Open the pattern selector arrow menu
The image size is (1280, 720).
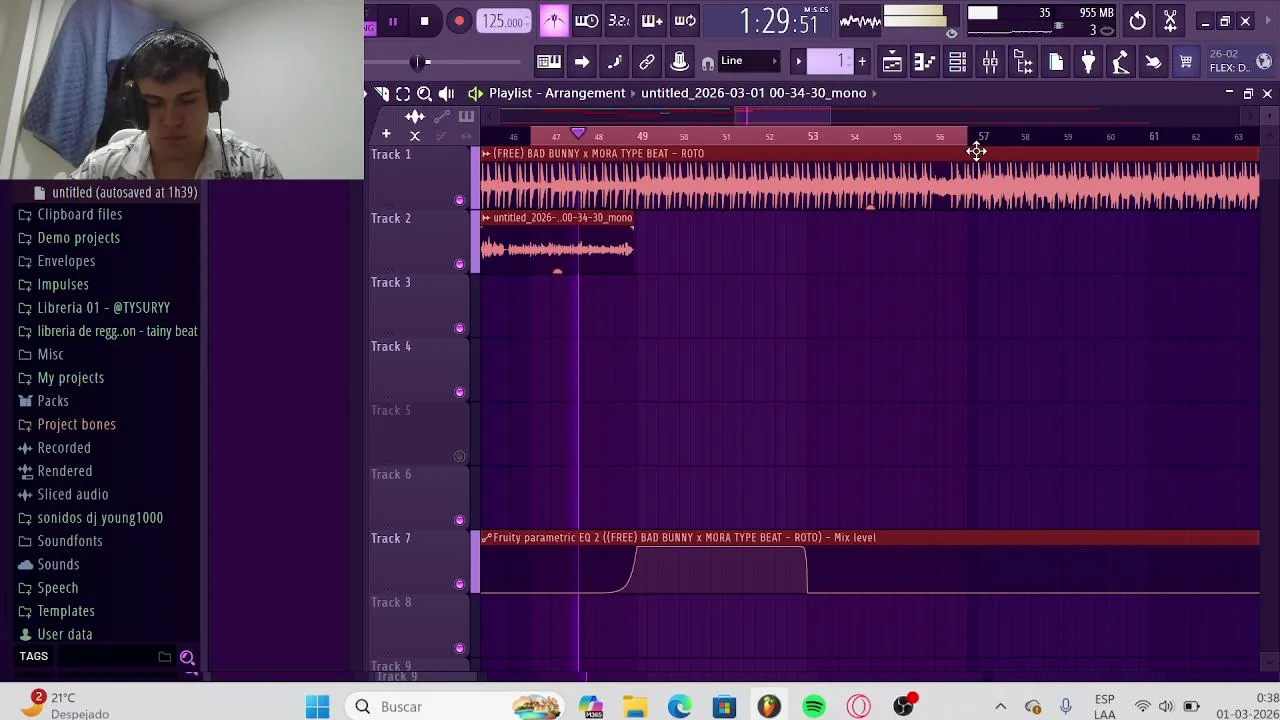798,62
